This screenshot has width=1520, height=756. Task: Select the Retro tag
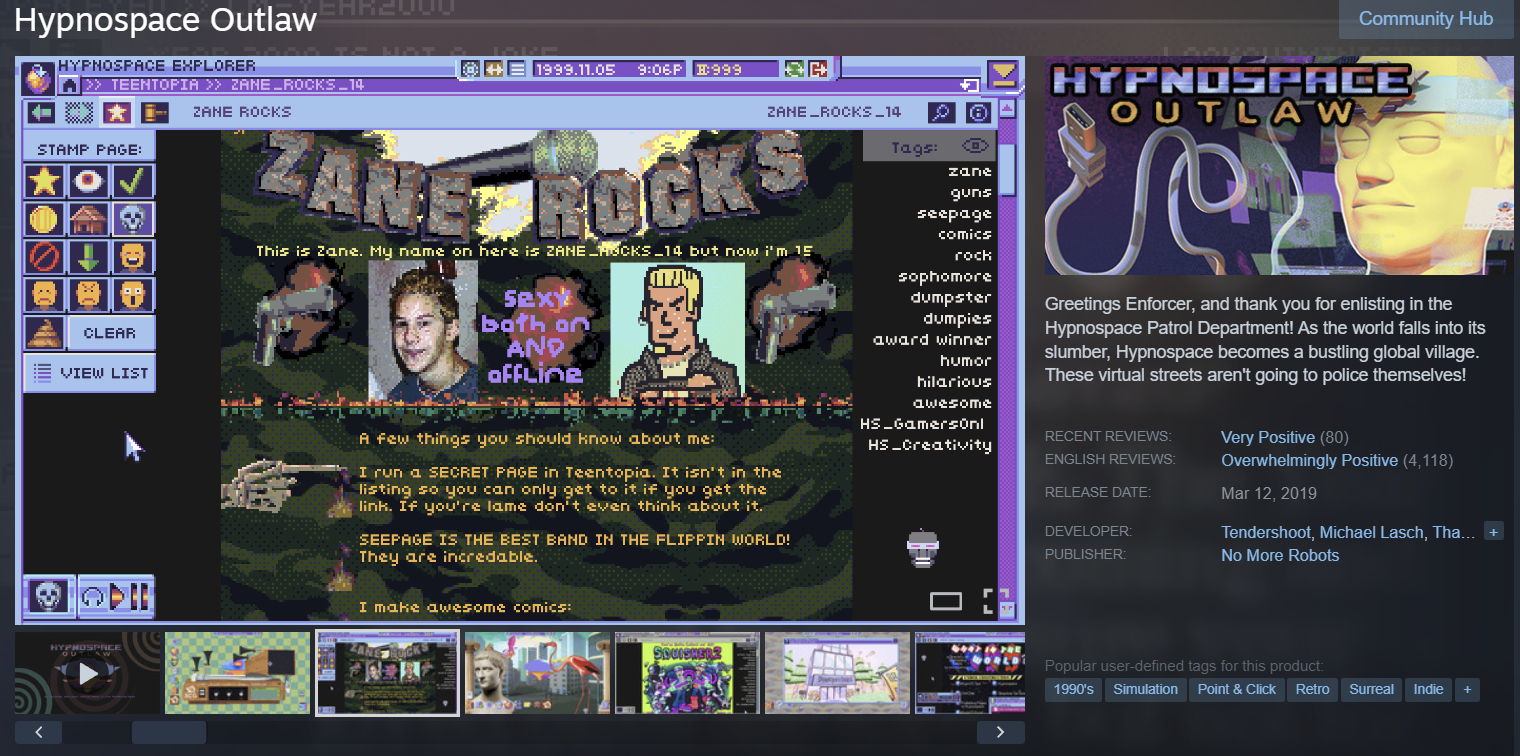pyautogui.click(x=1313, y=689)
